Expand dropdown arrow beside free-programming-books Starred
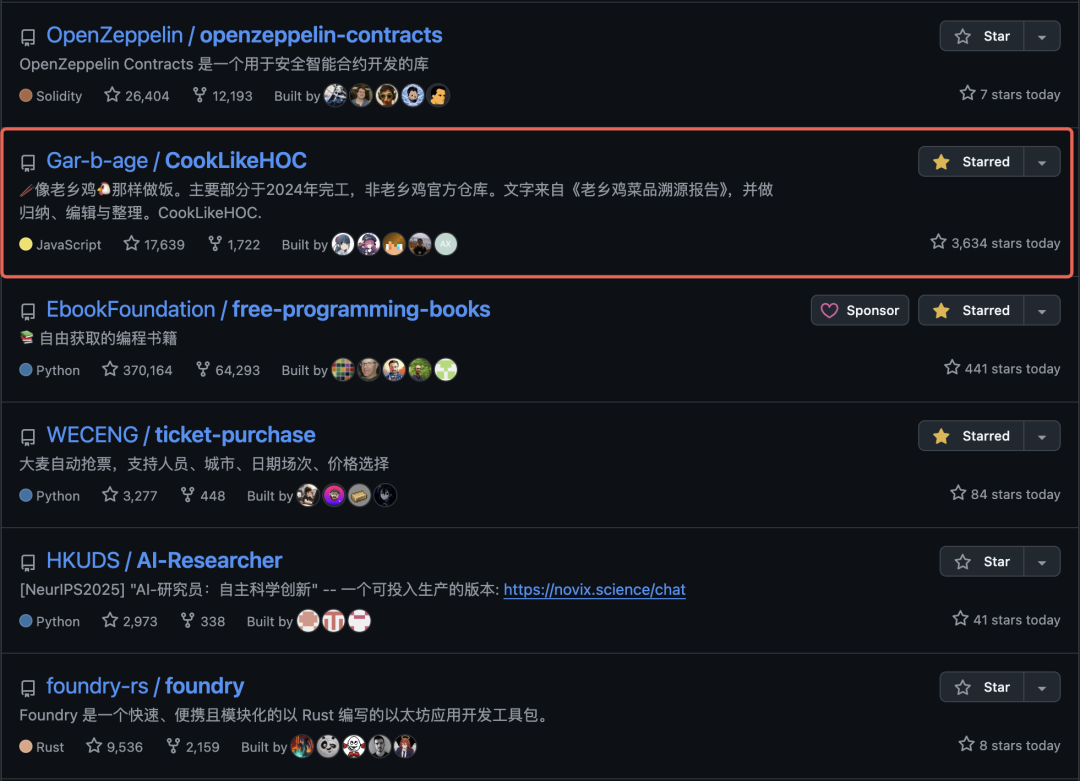Image resolution: width=1080 pixels, height=781 pixels. [x=1042, y=311]
